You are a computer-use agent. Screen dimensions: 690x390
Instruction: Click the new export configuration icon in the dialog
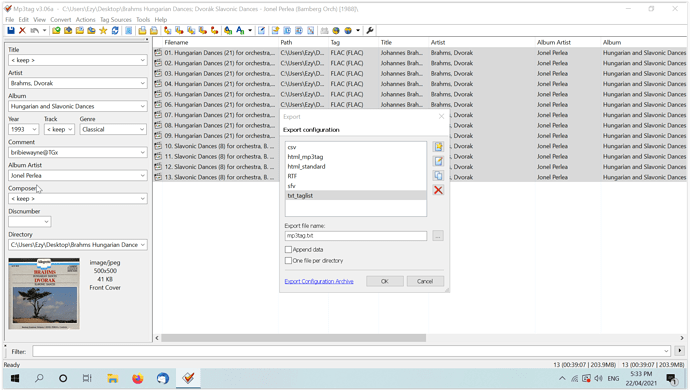438,147
